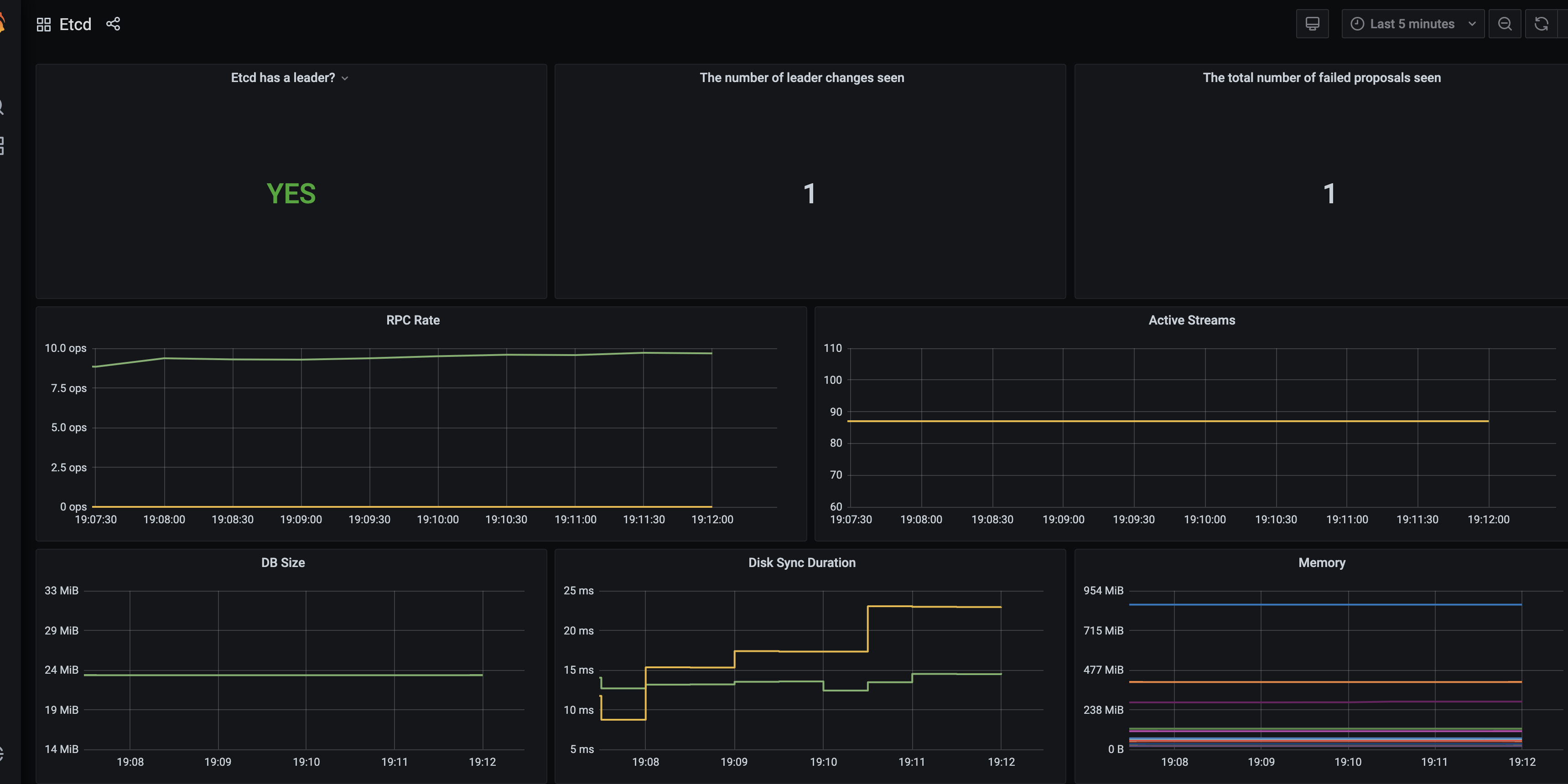Click the green YES leader status value
This screenshot has height=784, width=1568.
coord(291,193)
